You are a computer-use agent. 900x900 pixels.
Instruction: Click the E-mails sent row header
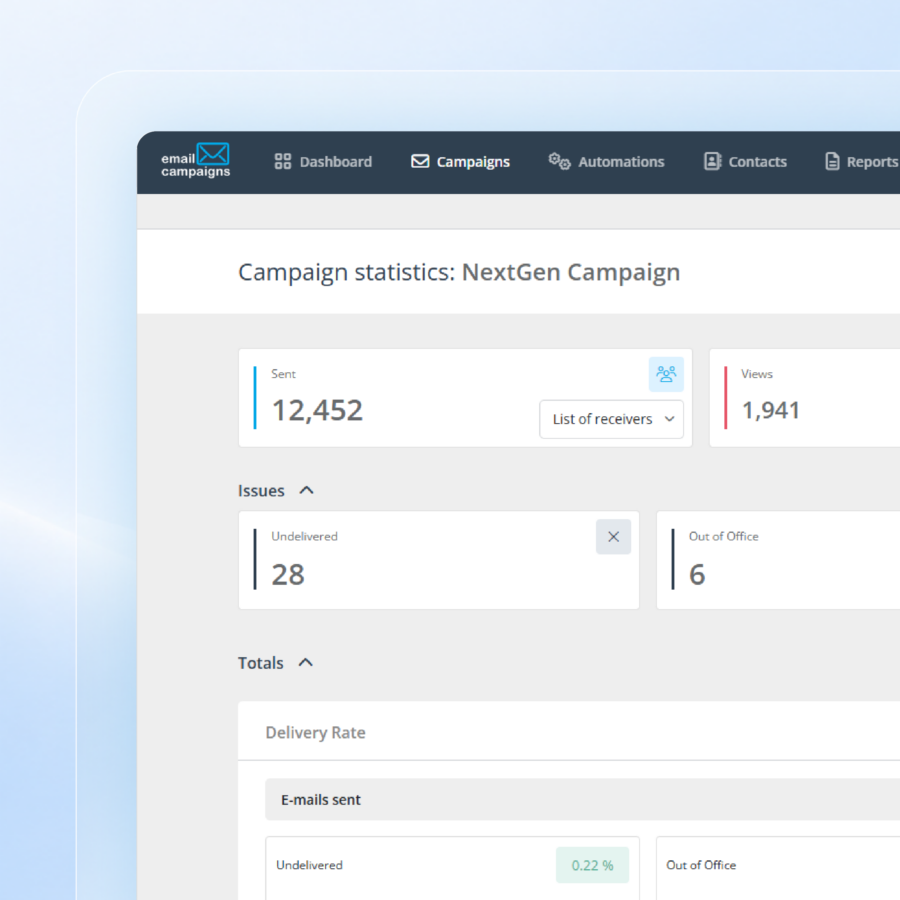click(x=582, y=800)
